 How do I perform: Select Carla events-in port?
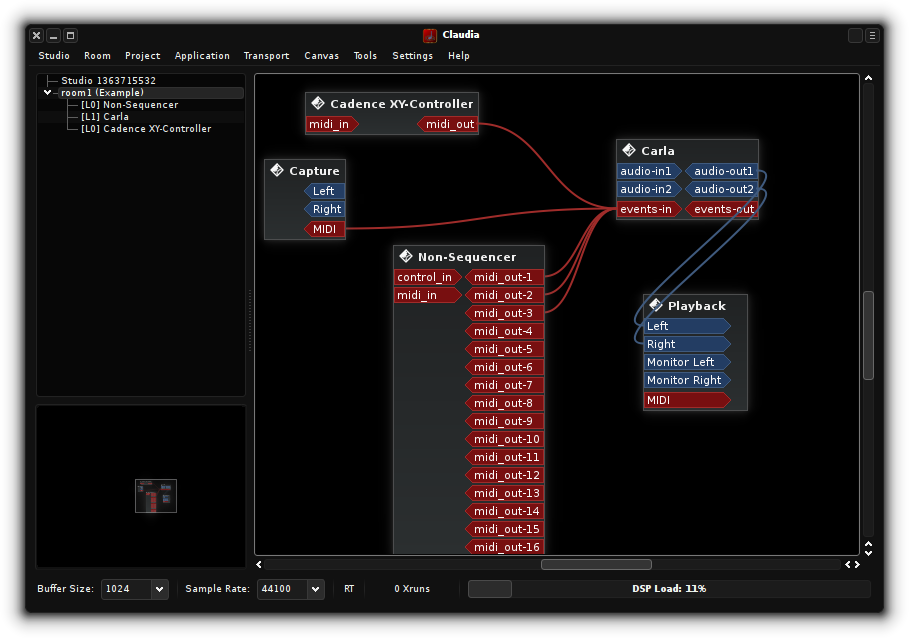[x=649, y=210]
